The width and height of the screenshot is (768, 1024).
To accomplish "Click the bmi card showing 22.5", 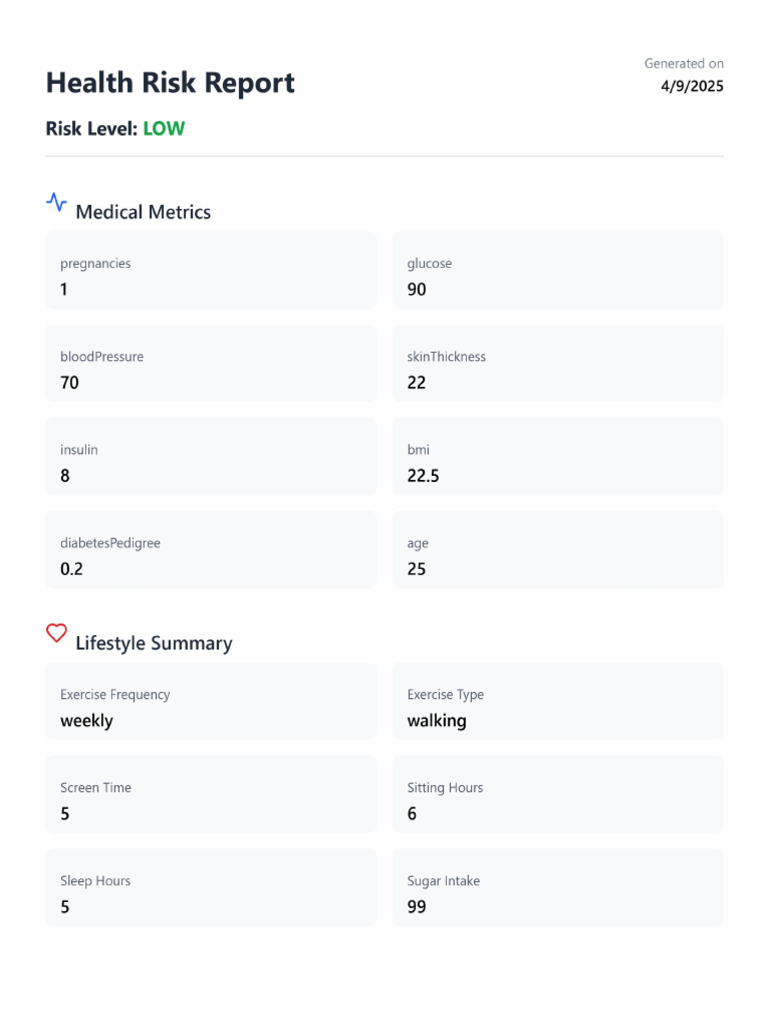I will point(557,457).
